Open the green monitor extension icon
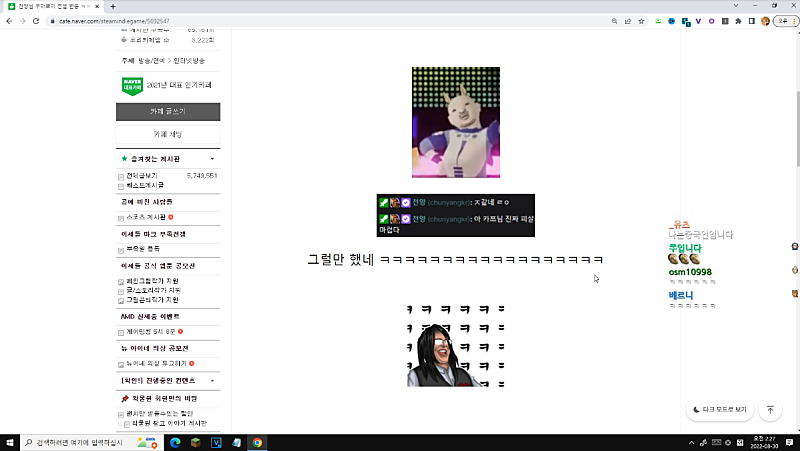800x451 pixels. (x=658, y=21)
